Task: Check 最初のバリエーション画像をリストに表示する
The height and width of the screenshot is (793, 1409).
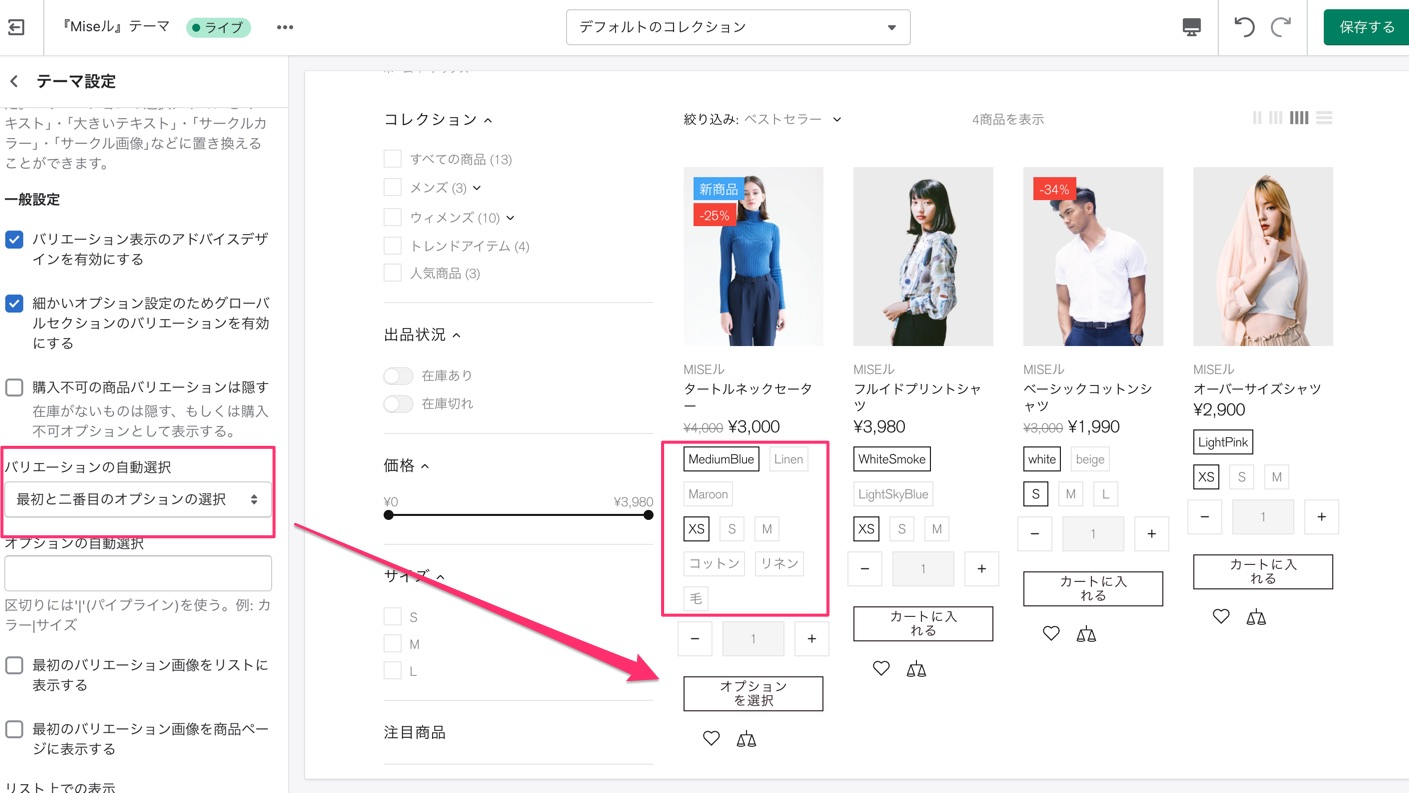Action: click(14, 666)
